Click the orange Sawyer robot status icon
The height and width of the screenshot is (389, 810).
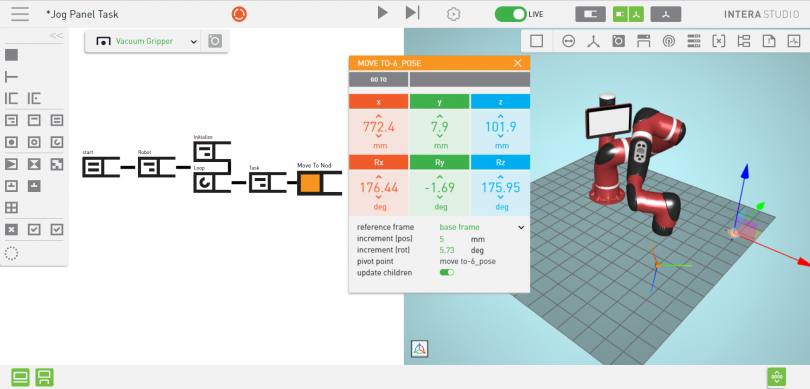click(x=239, y=14)
